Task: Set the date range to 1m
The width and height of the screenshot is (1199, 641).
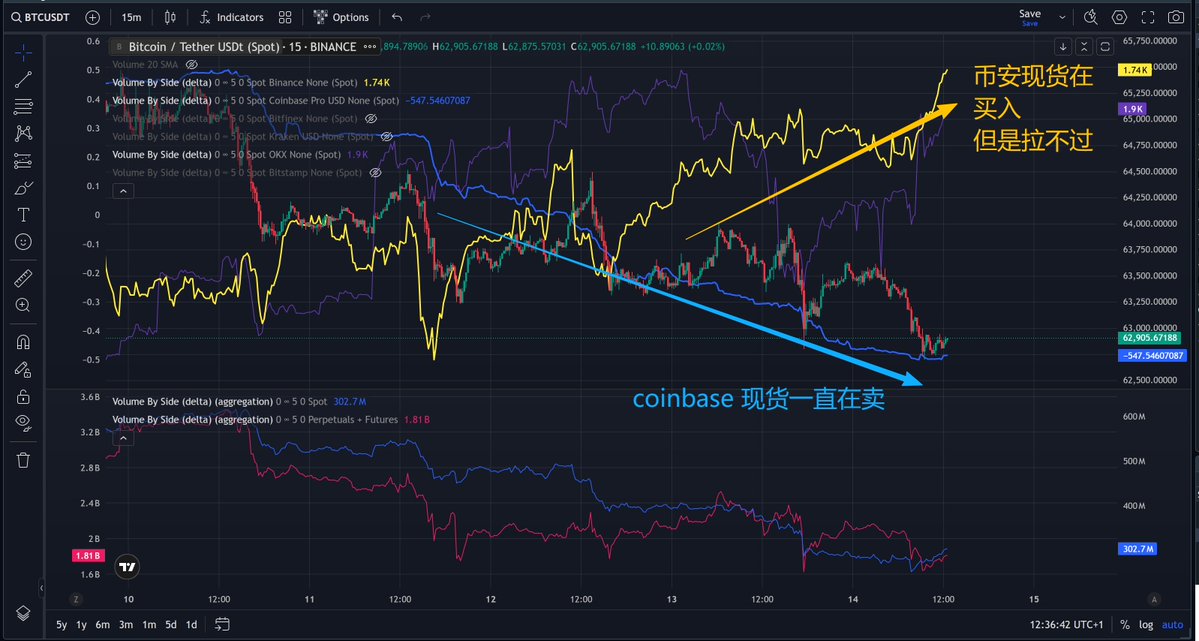Action: [x=148, y=624]
